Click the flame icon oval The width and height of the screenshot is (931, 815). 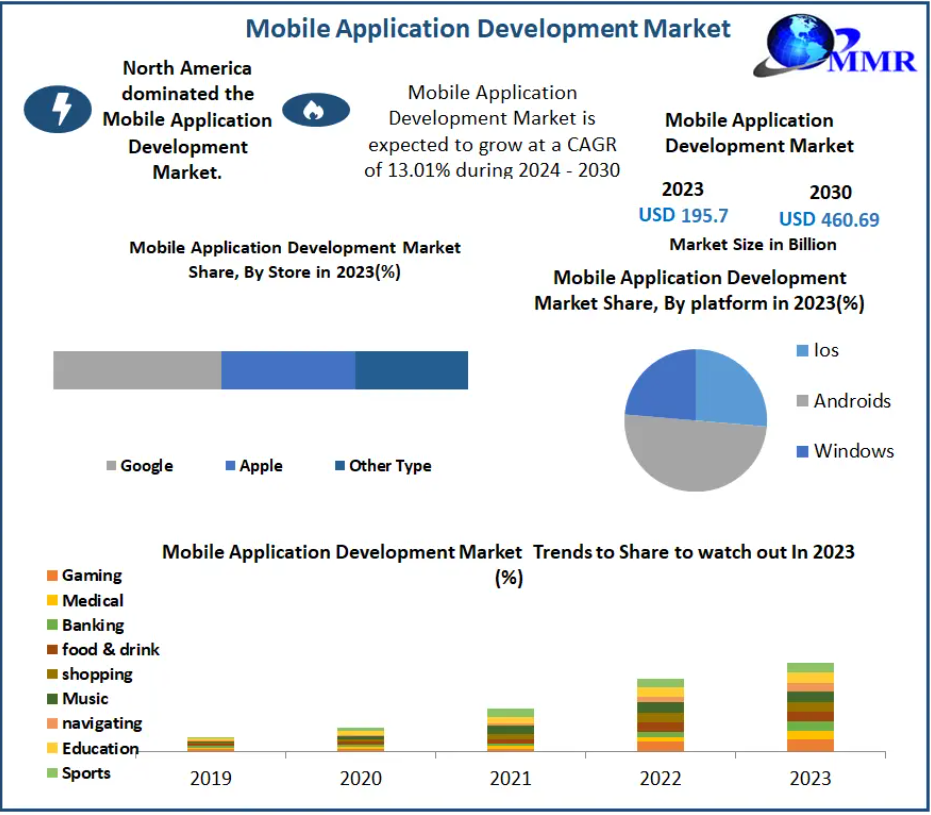(x=316, y=109)
